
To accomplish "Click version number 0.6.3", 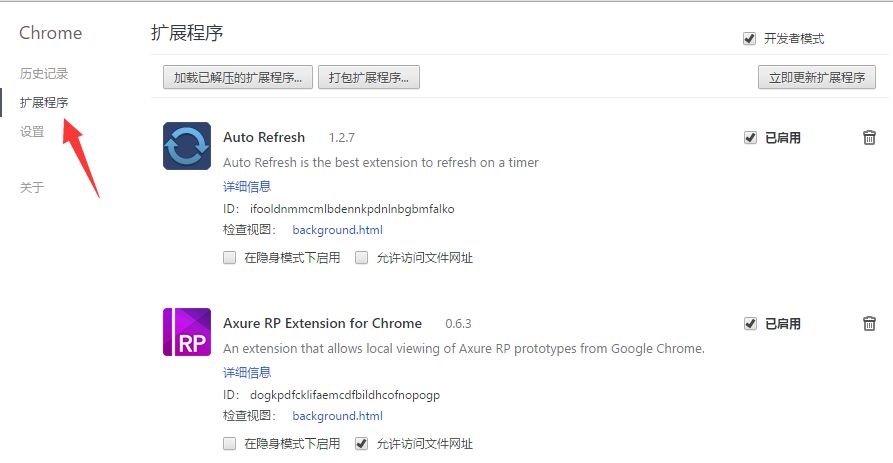I will point(458,324).
